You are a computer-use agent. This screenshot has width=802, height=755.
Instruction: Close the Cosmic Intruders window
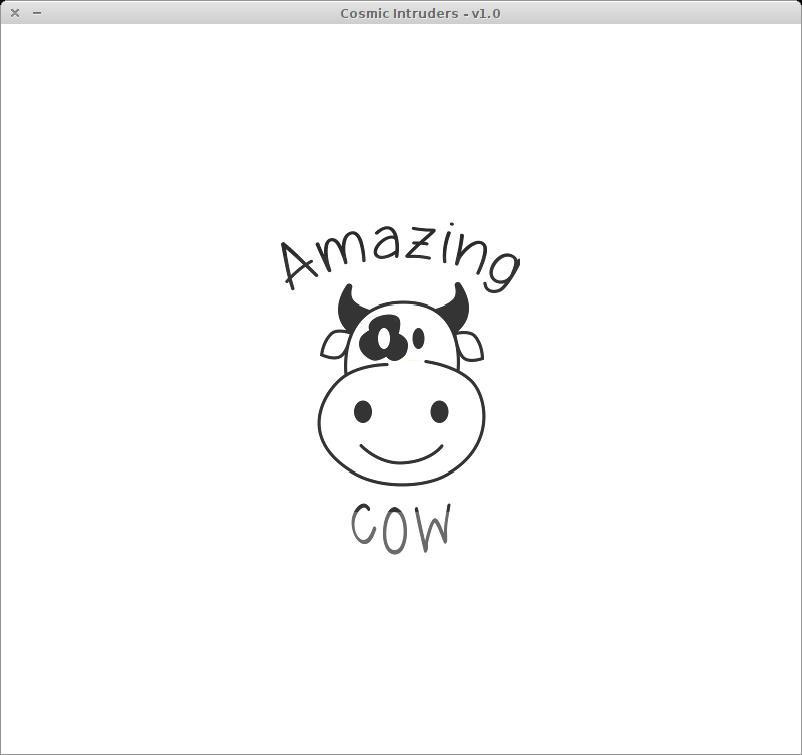[x=15, y=13]
